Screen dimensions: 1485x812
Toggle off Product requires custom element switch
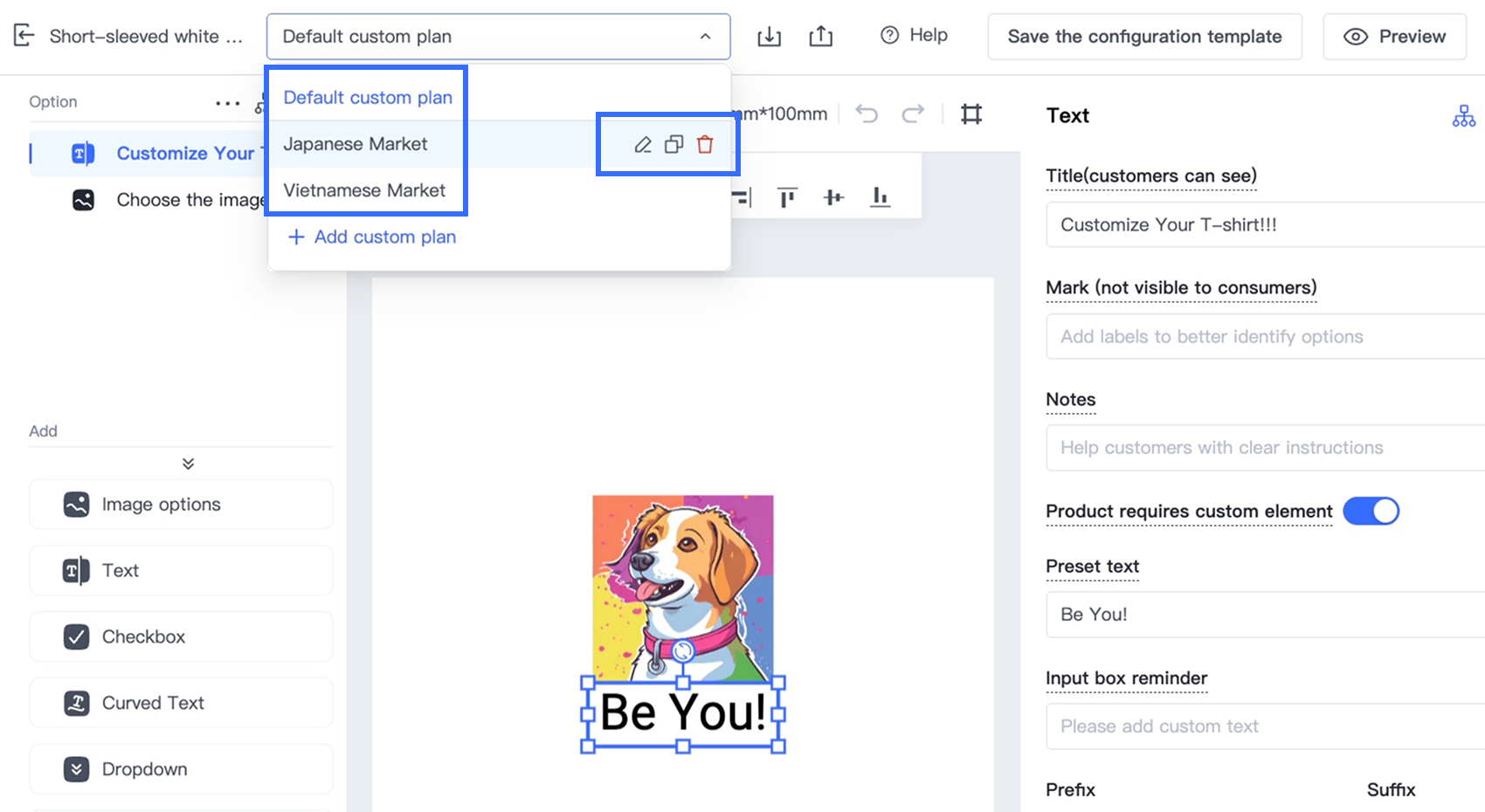(x=1371, y=511)
